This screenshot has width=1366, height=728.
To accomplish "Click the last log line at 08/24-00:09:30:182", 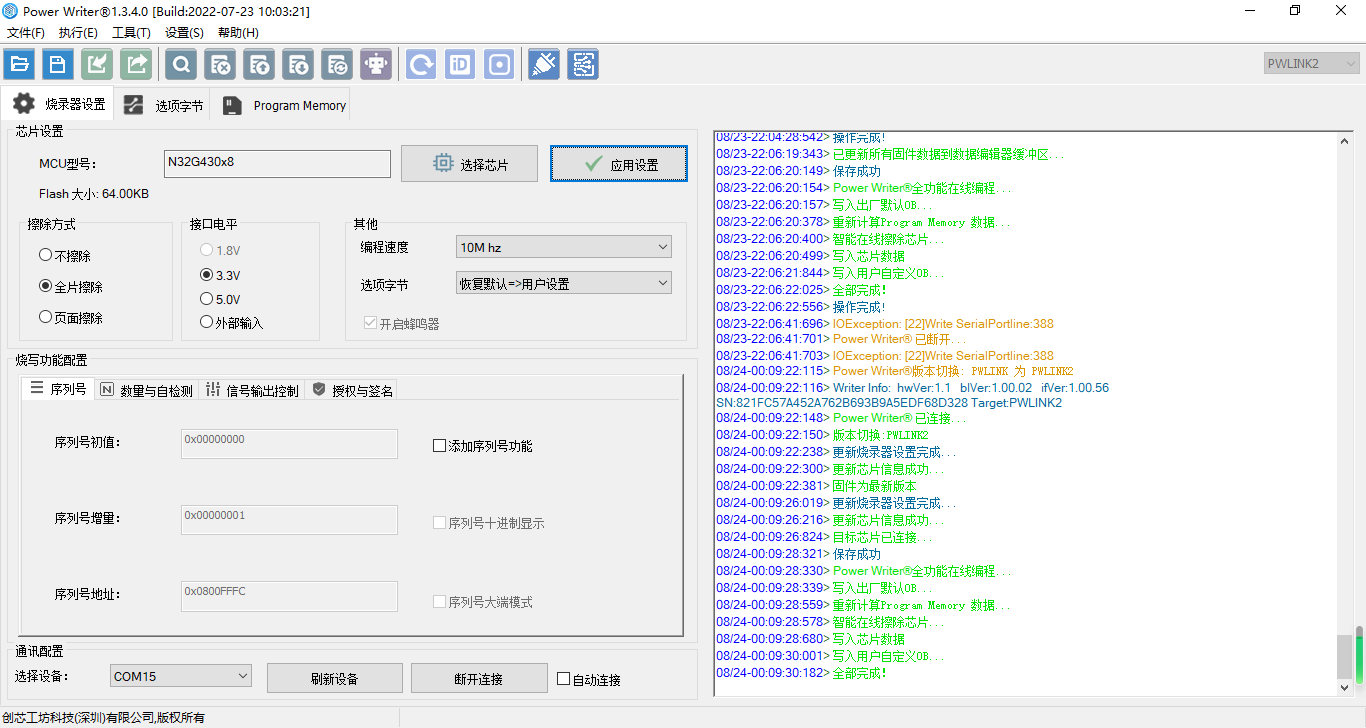I will tap(802, 673).
